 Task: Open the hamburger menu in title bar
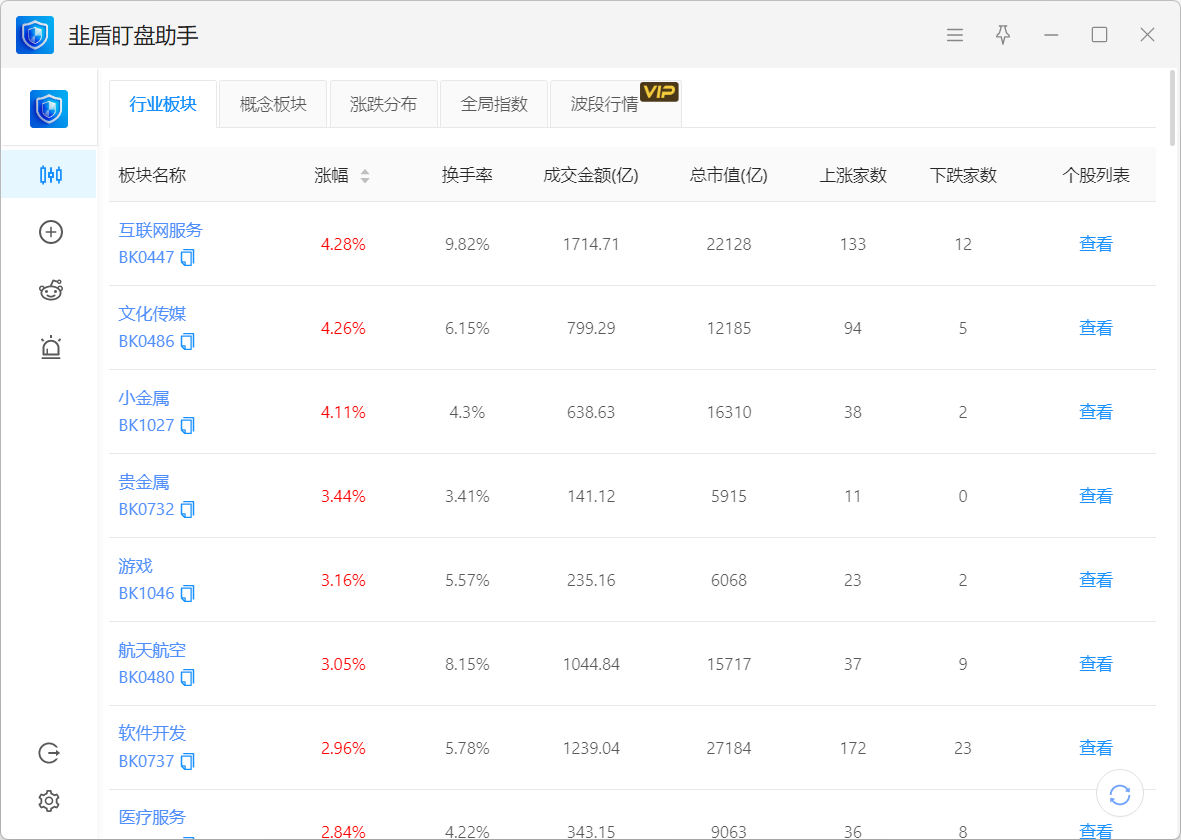point(955,35)
